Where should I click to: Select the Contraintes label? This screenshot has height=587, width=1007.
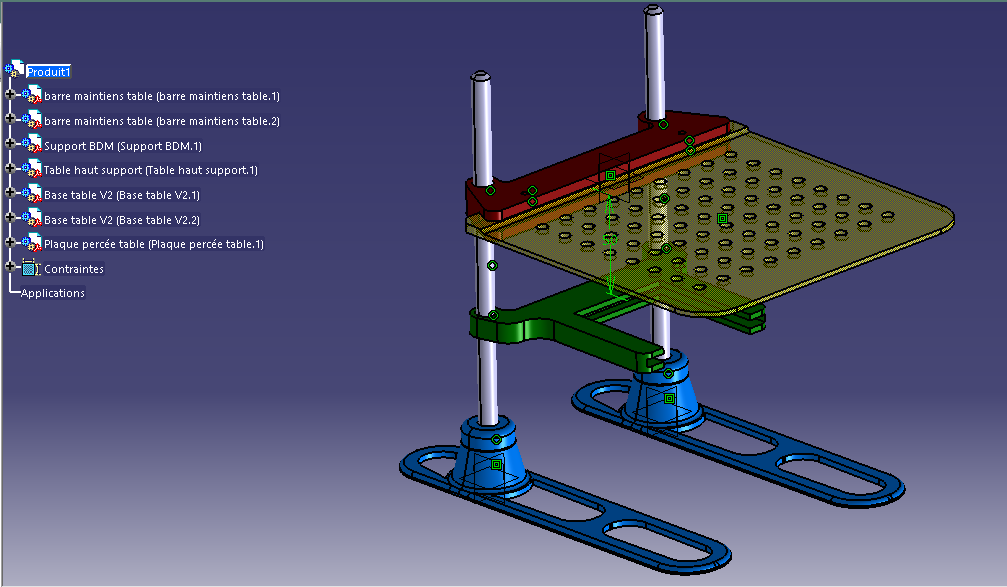click(74, 269)
